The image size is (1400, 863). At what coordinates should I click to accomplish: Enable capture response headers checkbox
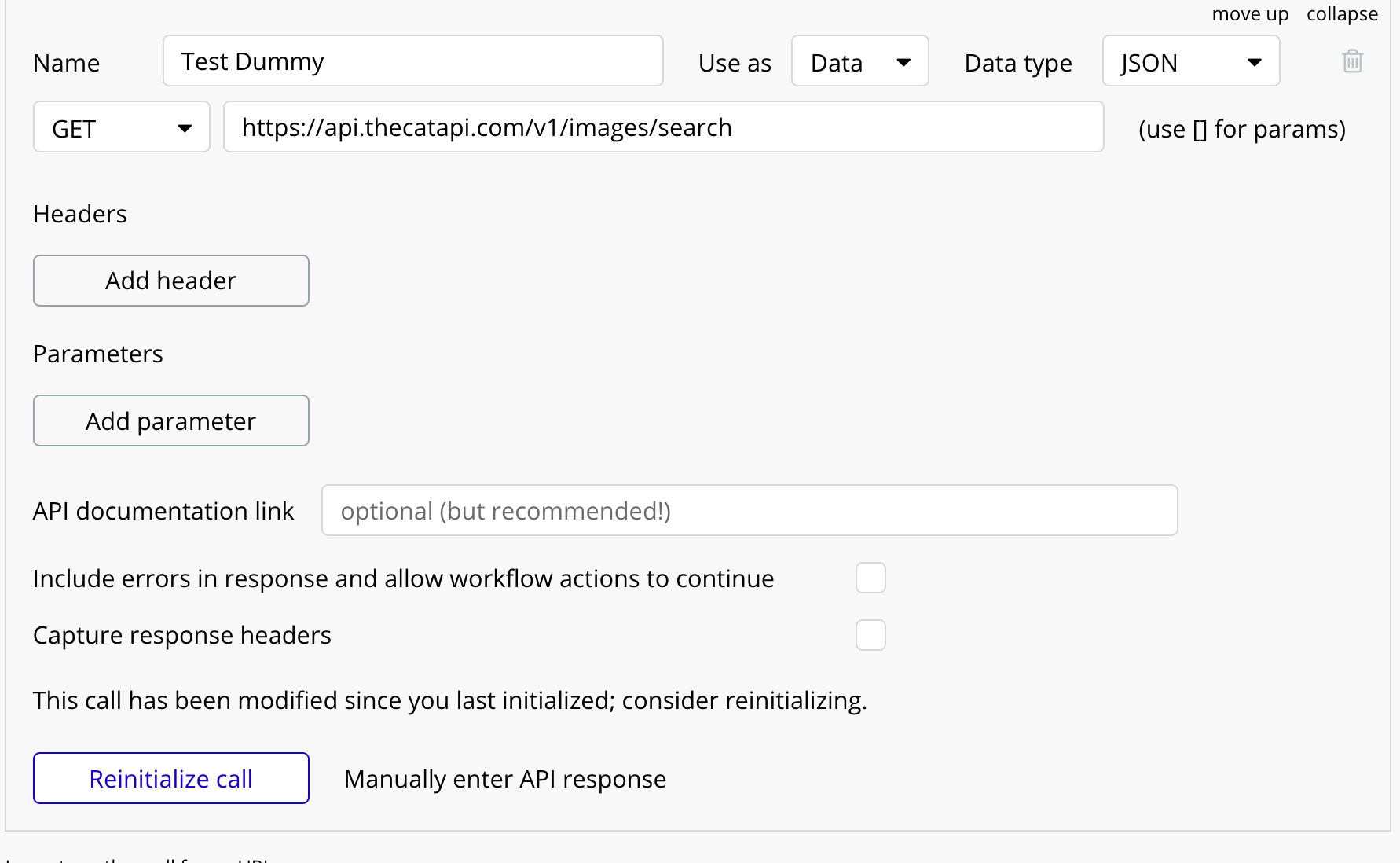(x=870, y=634)
